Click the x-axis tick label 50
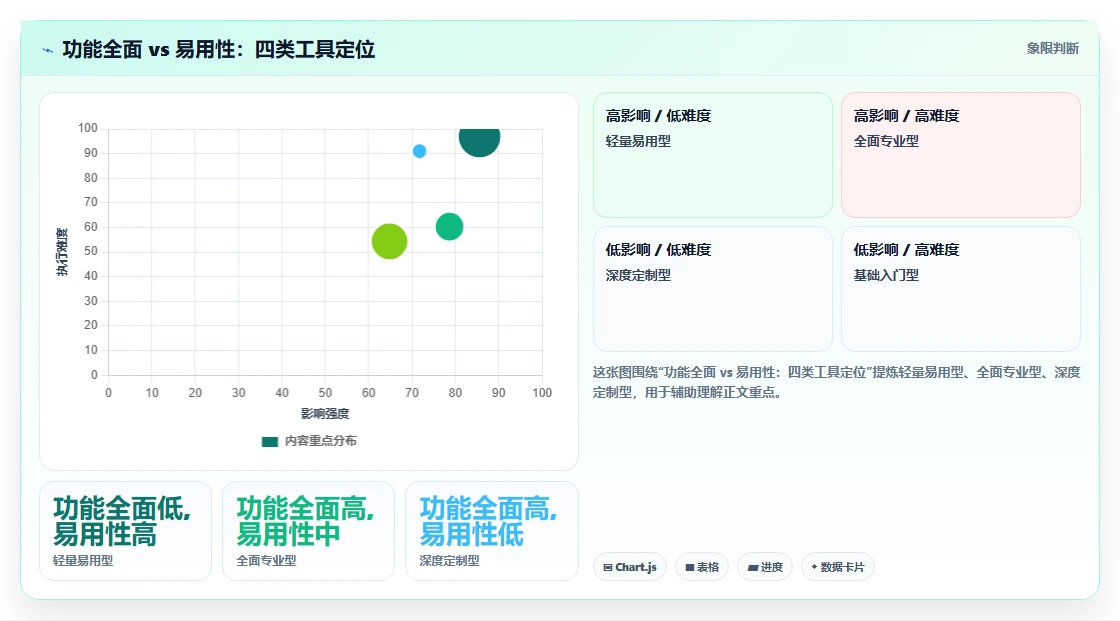 325,393
